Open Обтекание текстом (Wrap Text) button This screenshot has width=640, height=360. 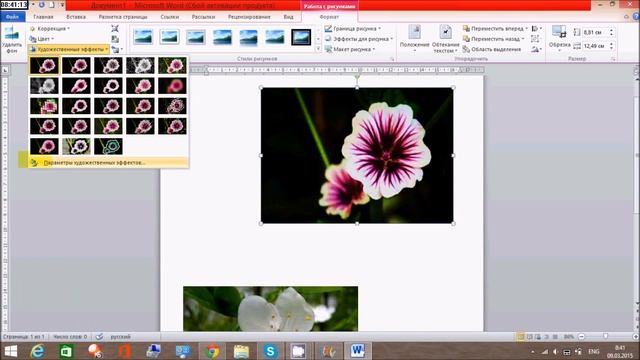pyautogui.click(x=445, y=39)
